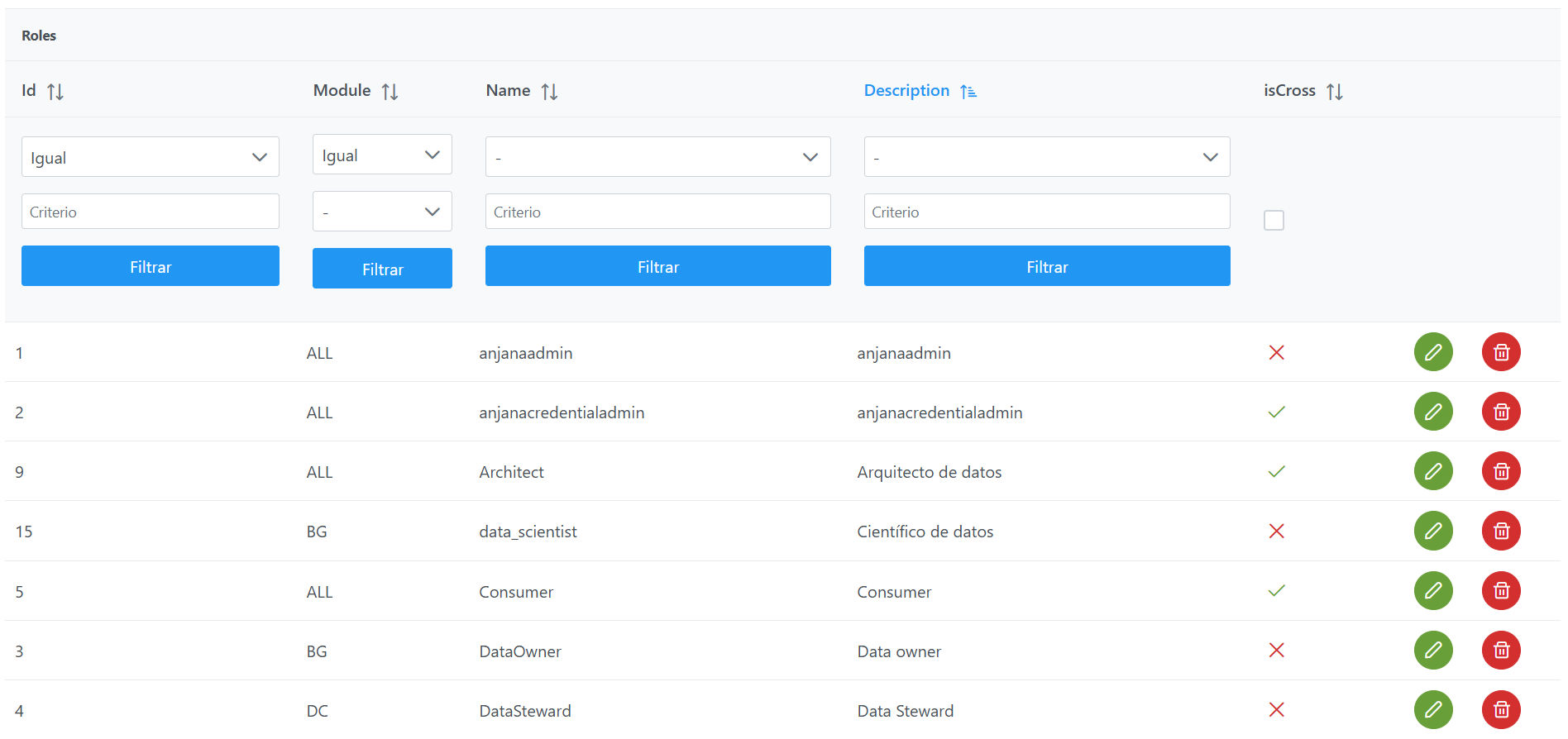
Task: Expand the Module value dropdown
Action: click(x=381, y=212)
